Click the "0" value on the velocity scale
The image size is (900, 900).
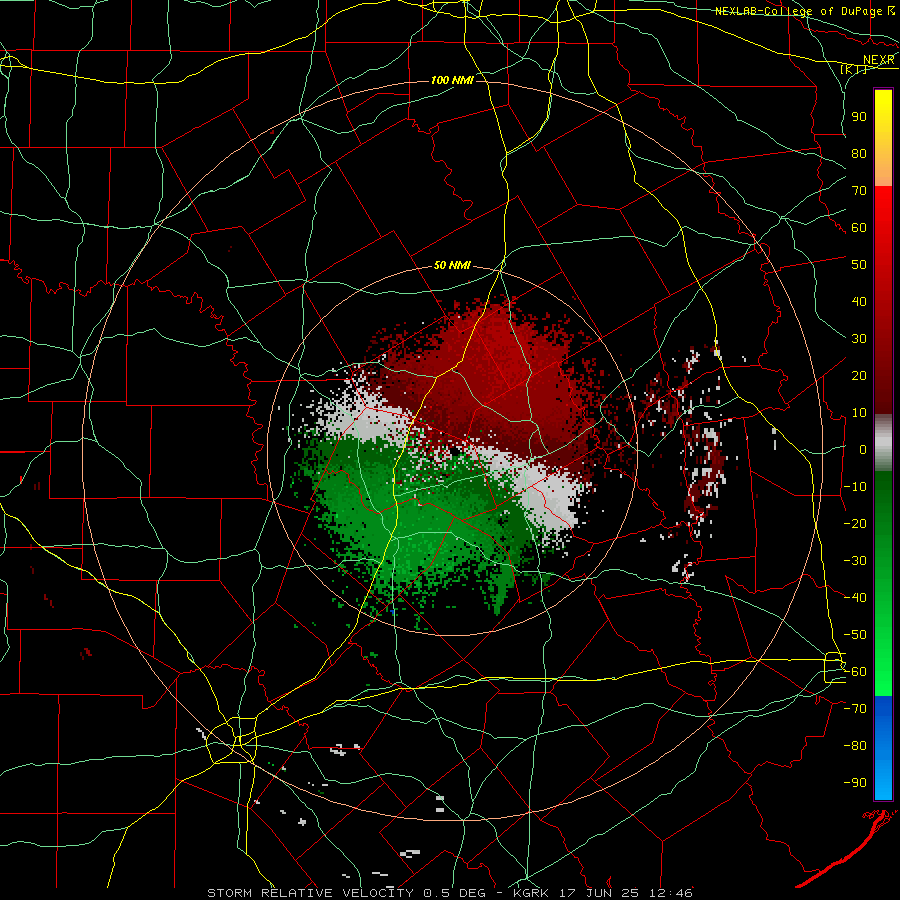pos(863,450)
